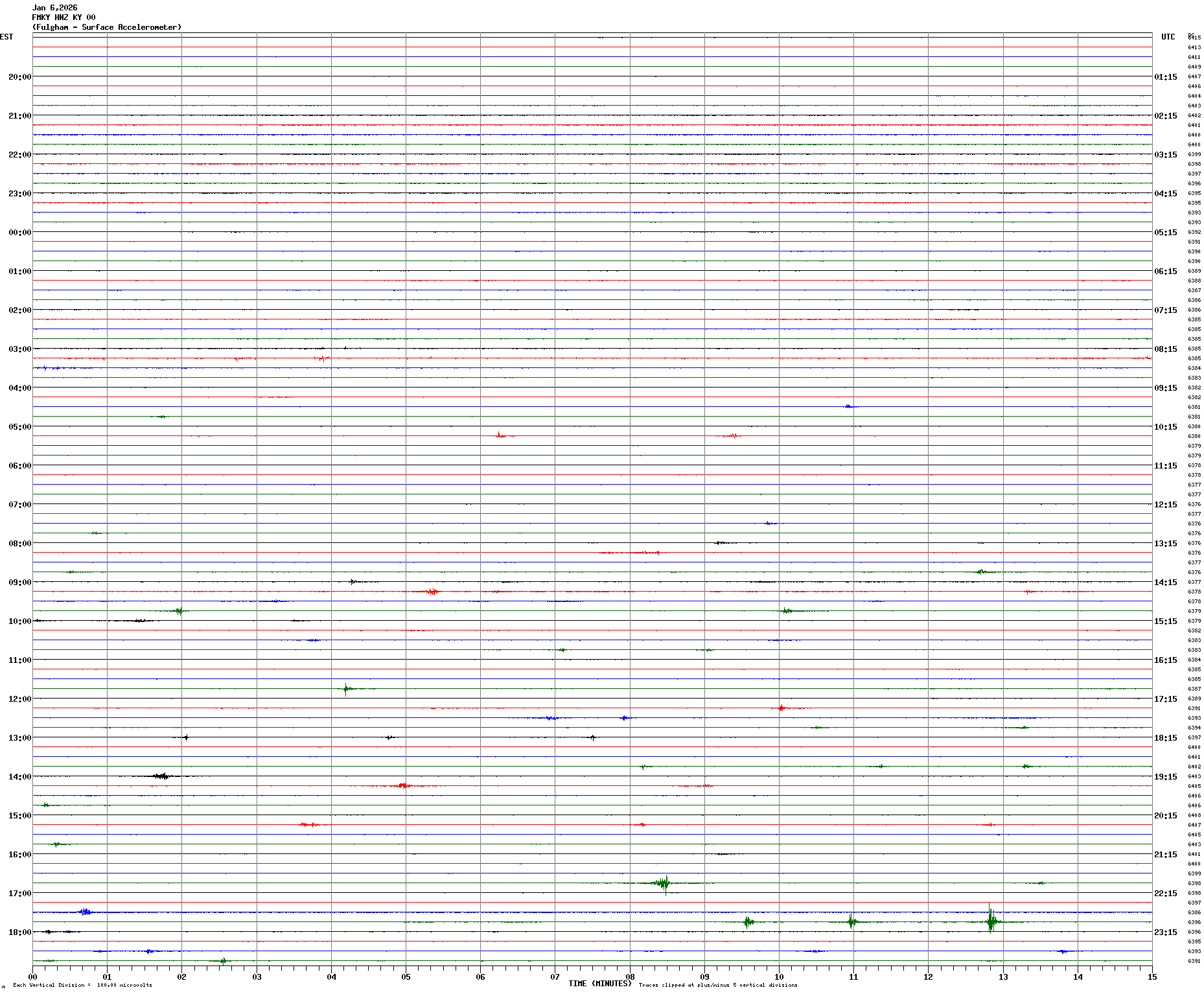The width and height of the screenshot is (1204, 994).
Task: Click the Fulgham Surface Accelerometer subtitle
Action: pyautogui.click(x=107, y=27)
